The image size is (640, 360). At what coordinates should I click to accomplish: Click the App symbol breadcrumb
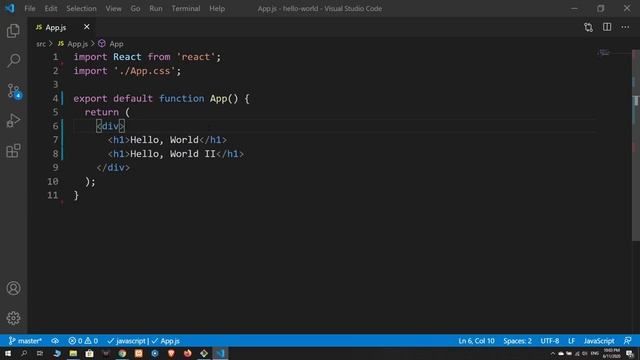click(x=111, y=44)
